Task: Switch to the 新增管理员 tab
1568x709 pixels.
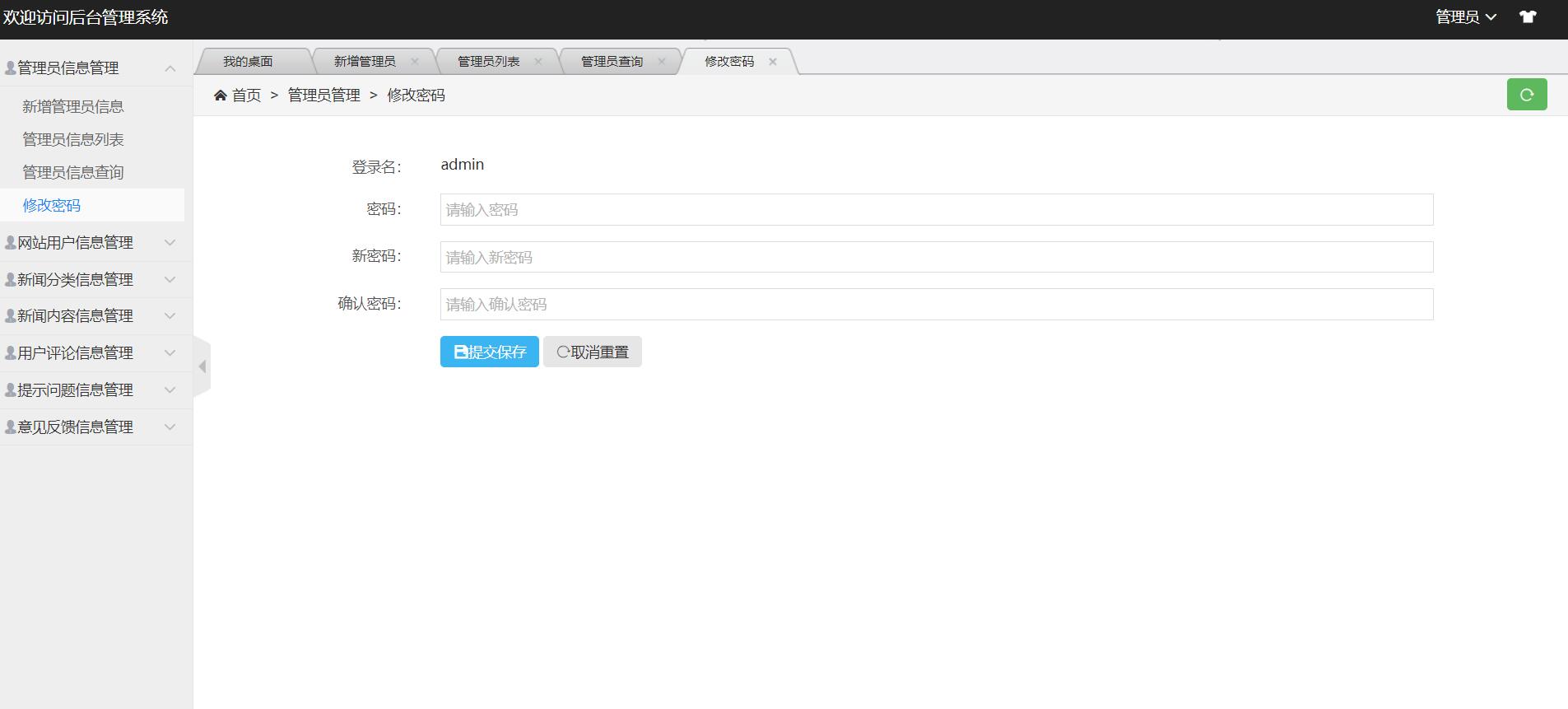Action: (x=365, y=62)
